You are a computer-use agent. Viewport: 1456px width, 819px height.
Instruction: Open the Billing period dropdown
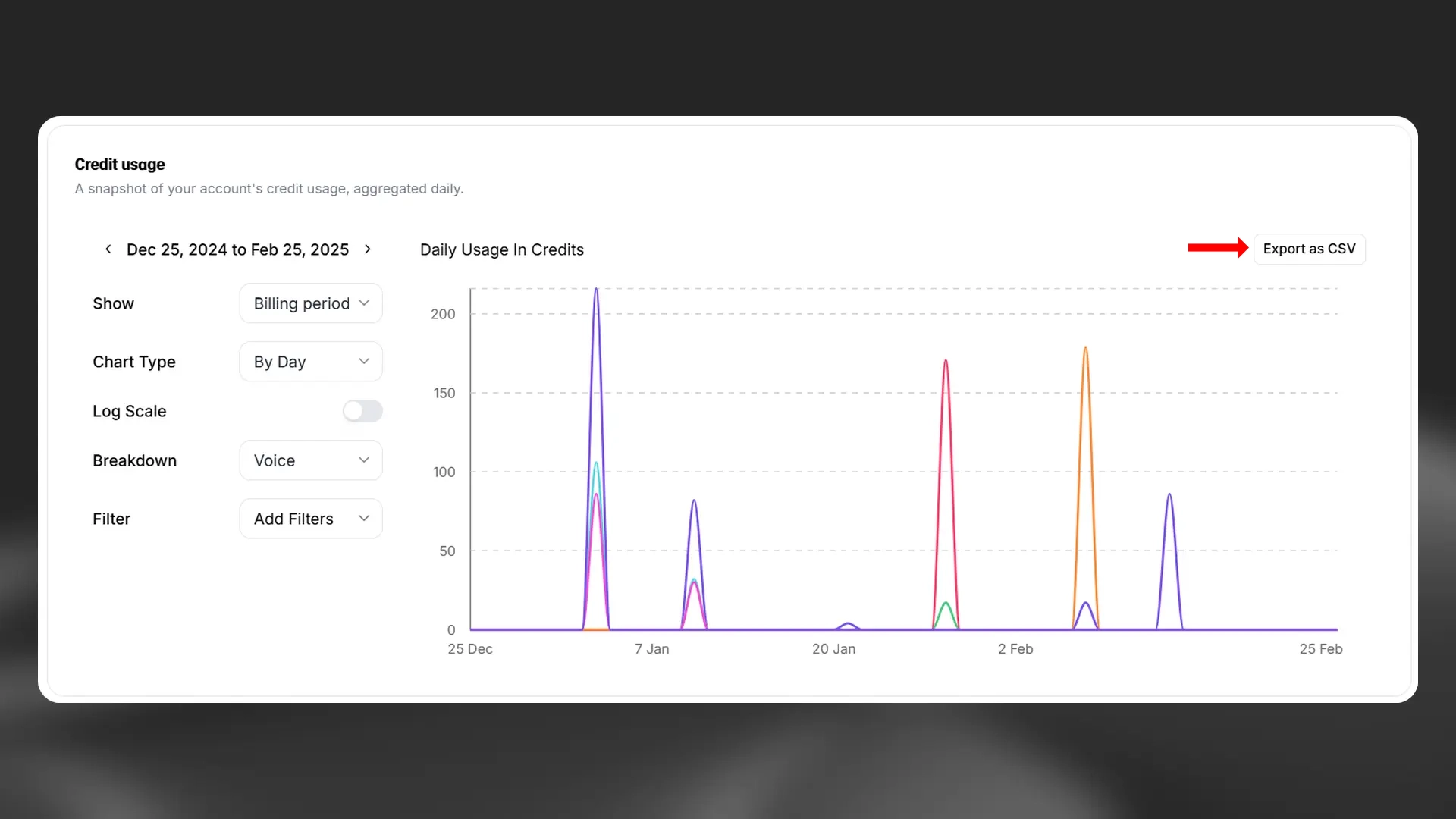pyautogui.click(x=310, y=303)
